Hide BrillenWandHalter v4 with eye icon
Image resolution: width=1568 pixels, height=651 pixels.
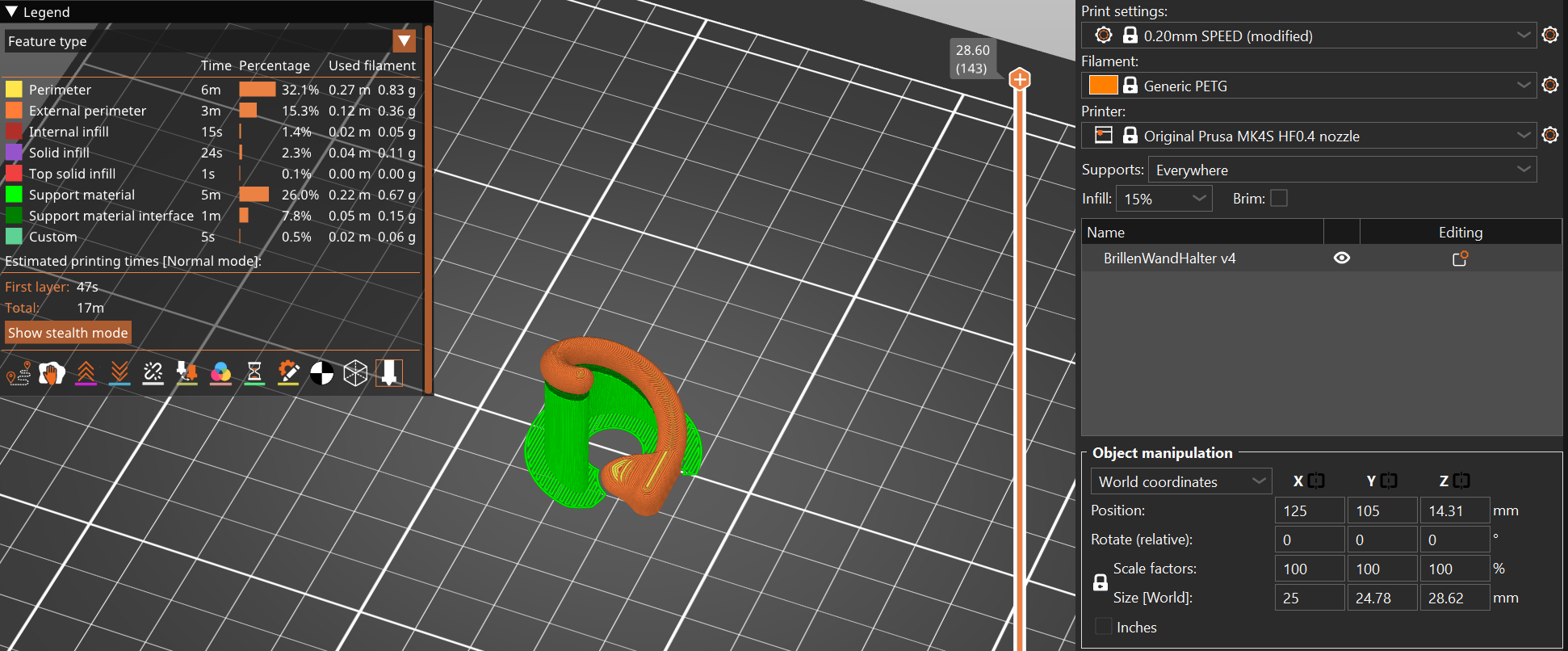[1342, 258]
